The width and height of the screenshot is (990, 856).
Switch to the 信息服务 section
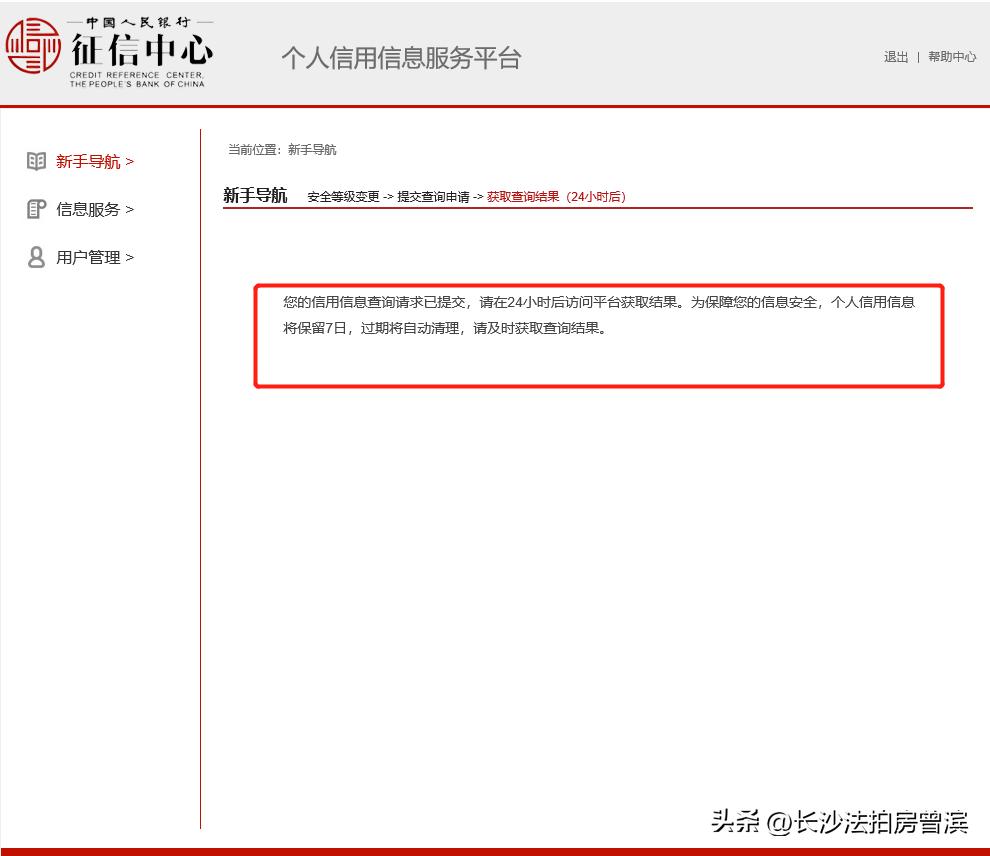pos(87,209)
